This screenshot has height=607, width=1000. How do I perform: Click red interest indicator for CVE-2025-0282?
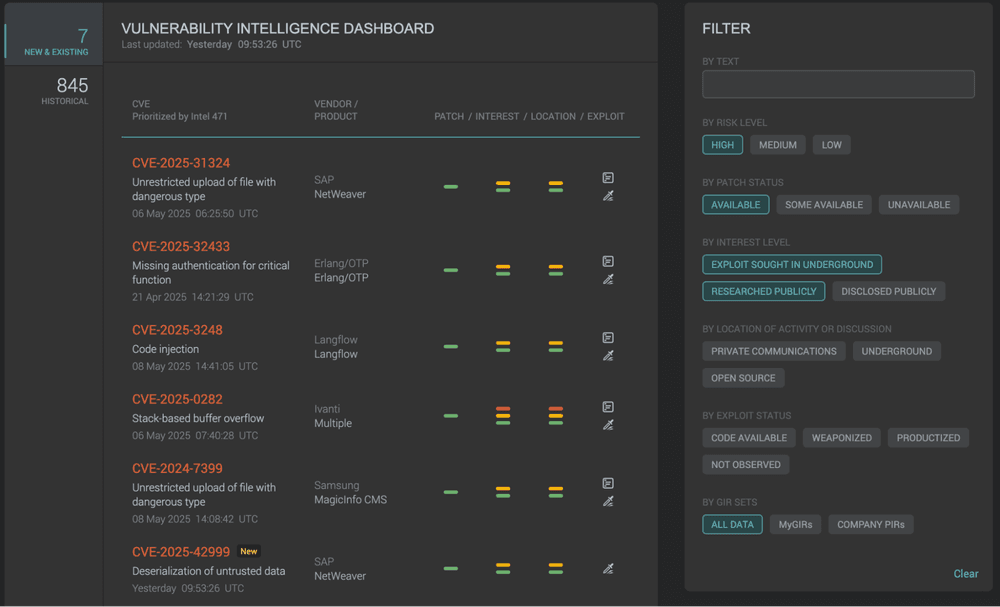pyautogui.click(x=503, y=409)
